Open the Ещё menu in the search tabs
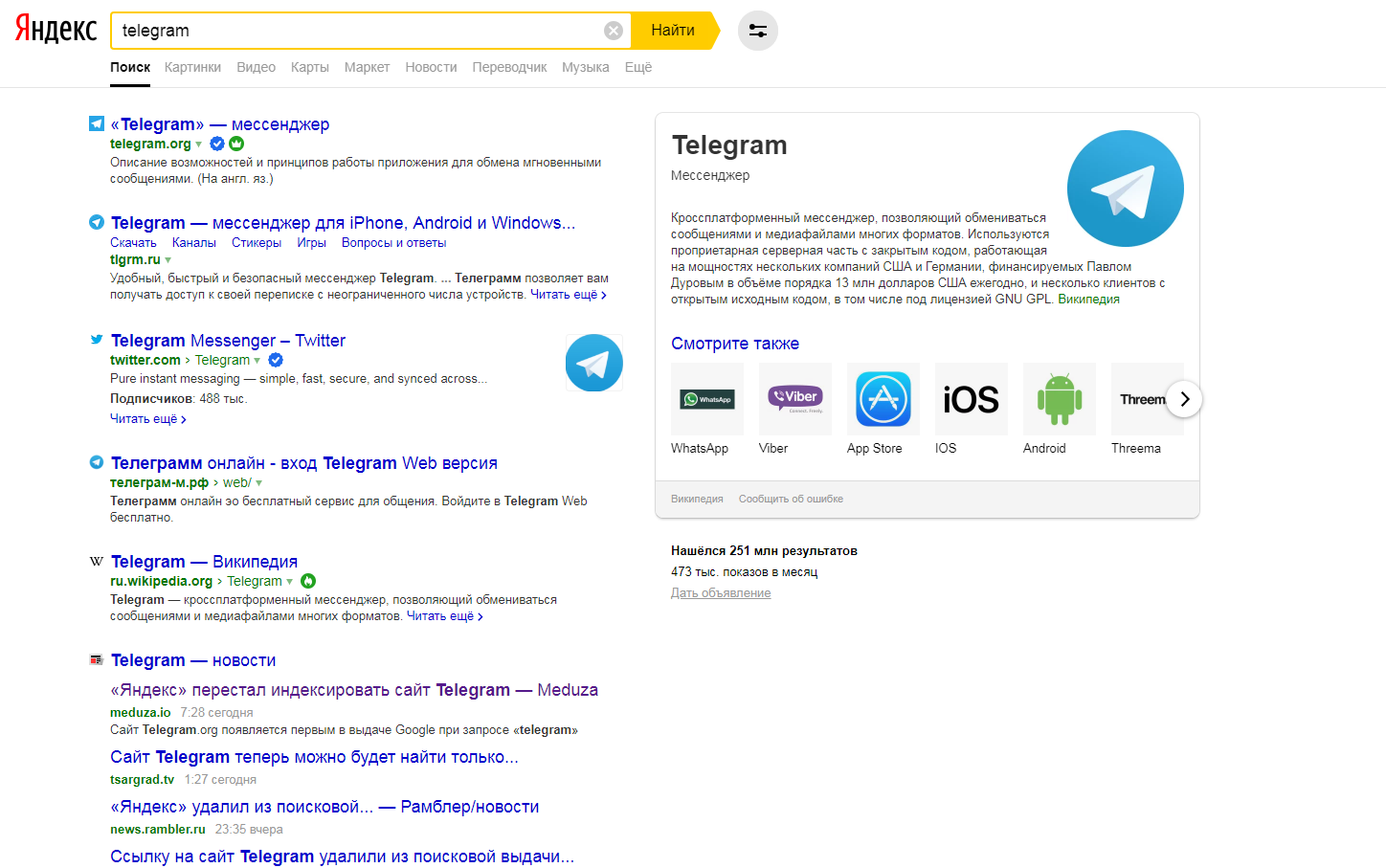This screenshot has height=868, width=1386. tap(638, 67)
